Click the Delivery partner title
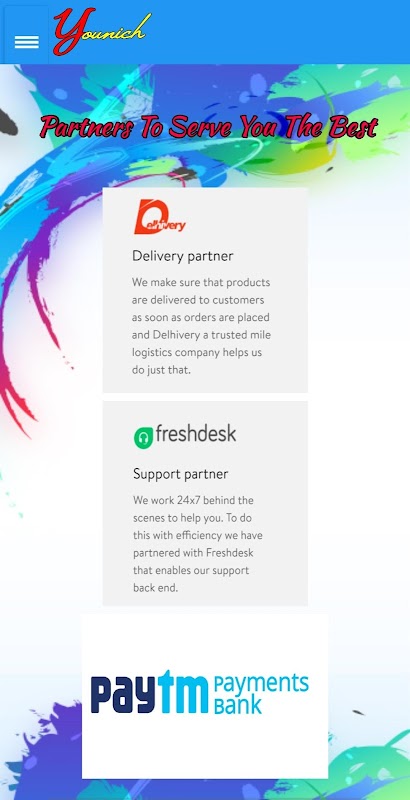The width and height of the screenshot is (410, 800). click(183, 256)
